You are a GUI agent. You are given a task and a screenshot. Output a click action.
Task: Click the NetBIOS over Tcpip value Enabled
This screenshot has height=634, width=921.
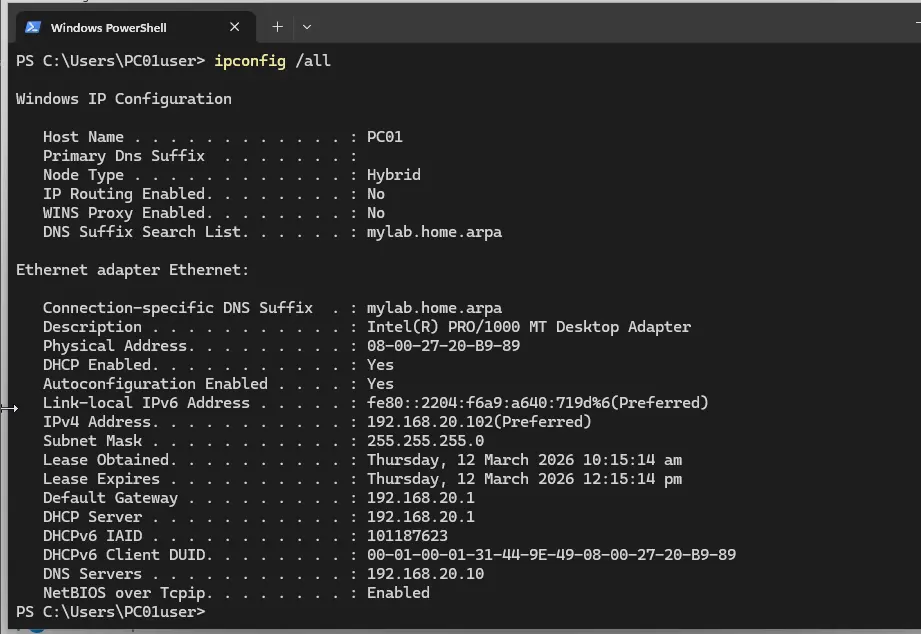point(398,593)
